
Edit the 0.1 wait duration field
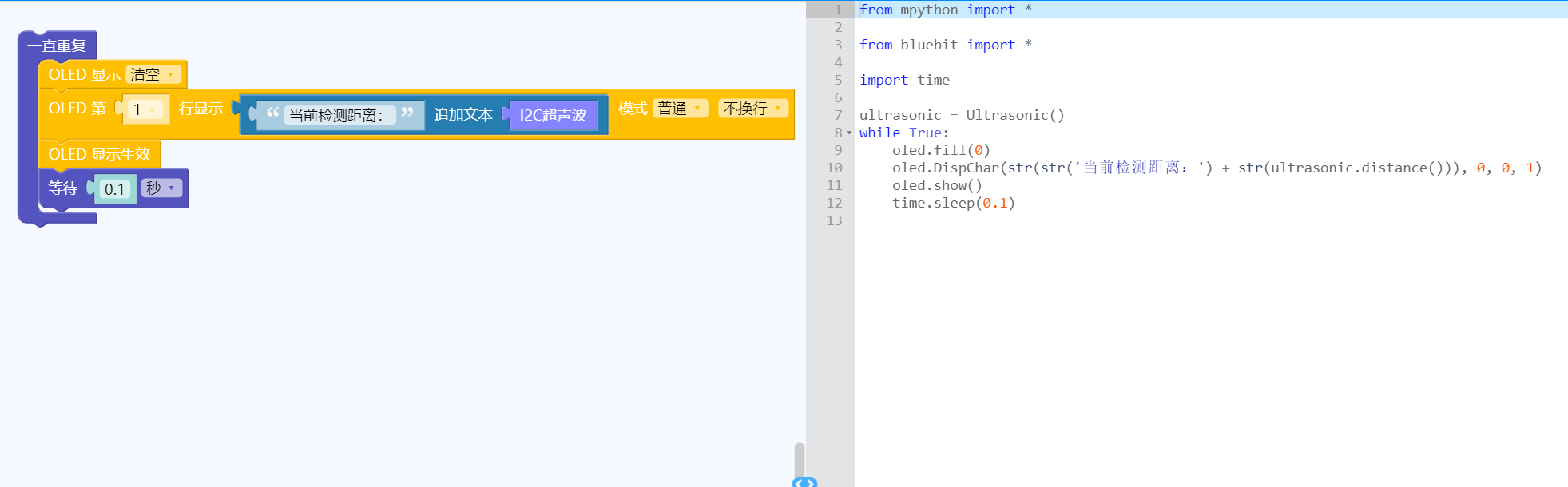pos(114,189)
